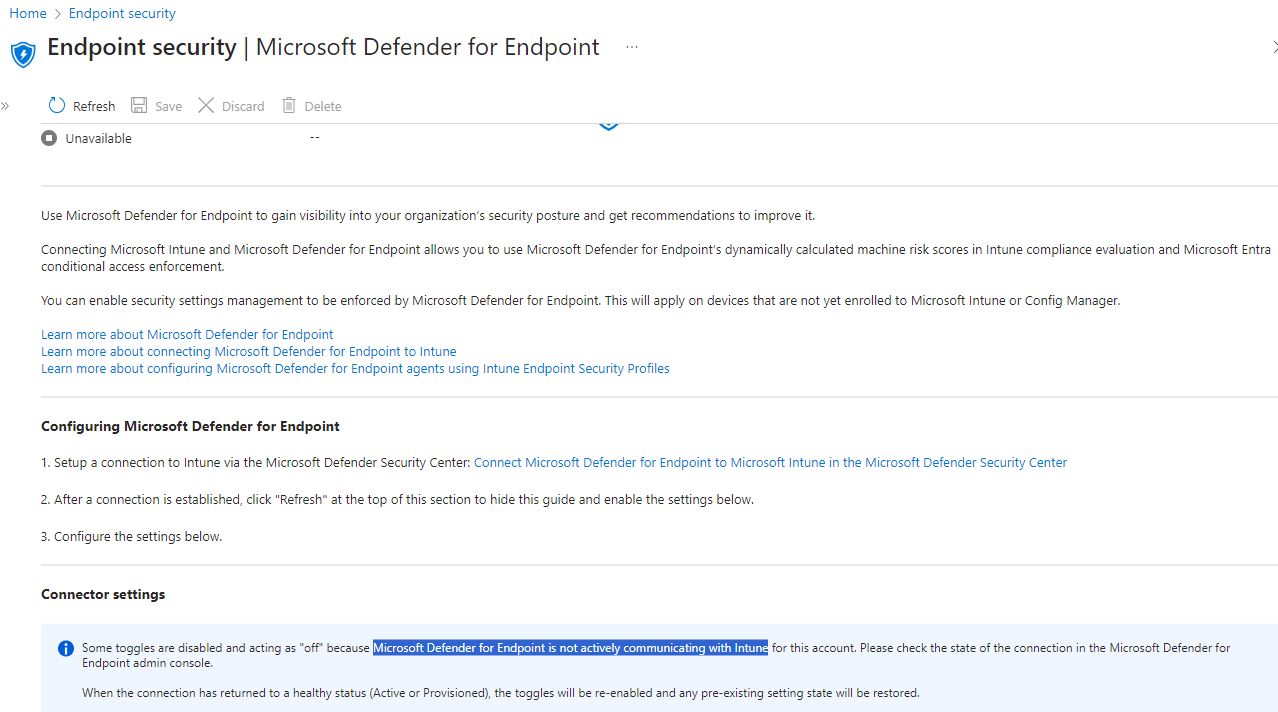Click the Delete trash can icon

coord(289,105)
